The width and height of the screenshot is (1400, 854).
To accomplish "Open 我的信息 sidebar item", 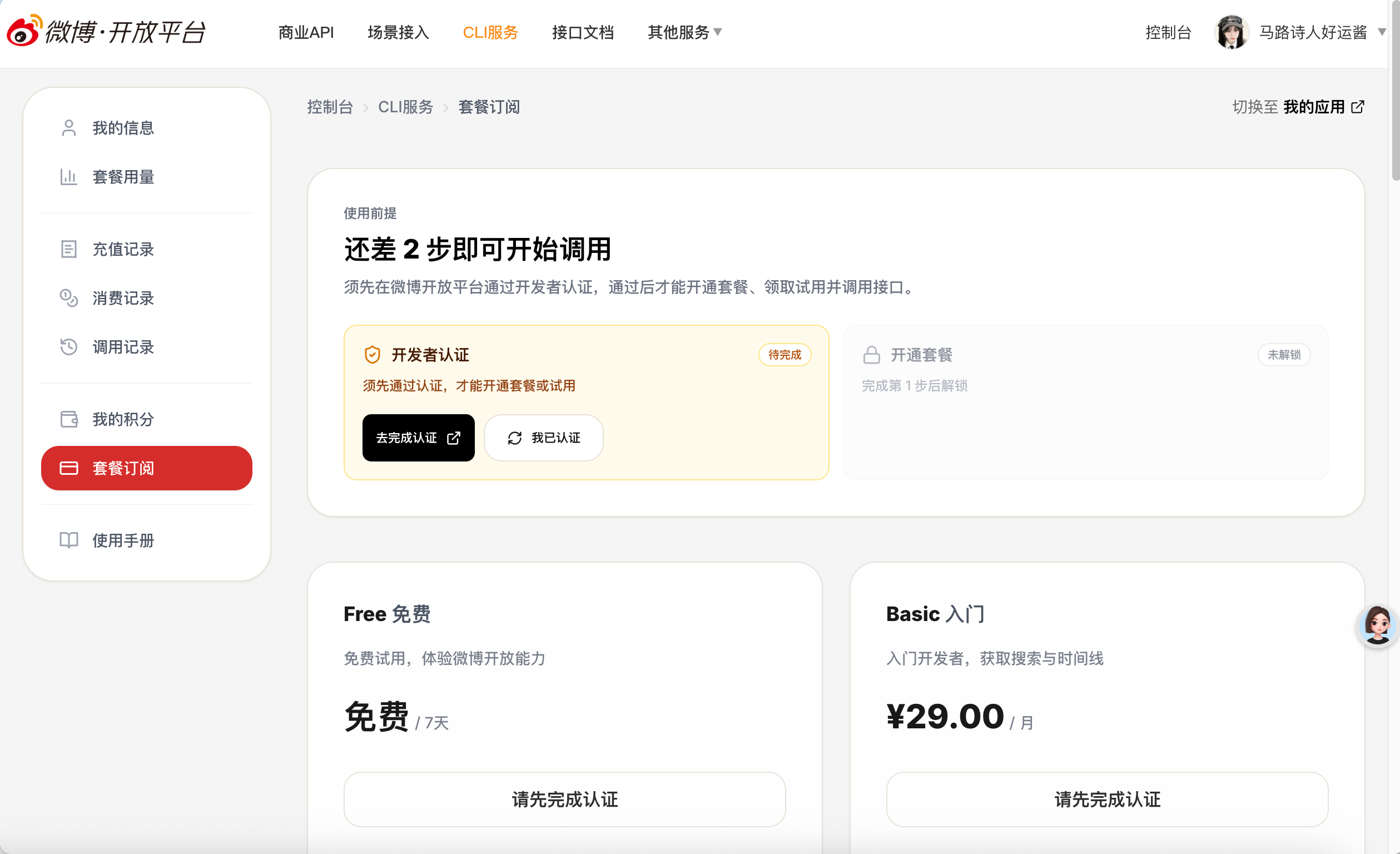I will point(147,128).
